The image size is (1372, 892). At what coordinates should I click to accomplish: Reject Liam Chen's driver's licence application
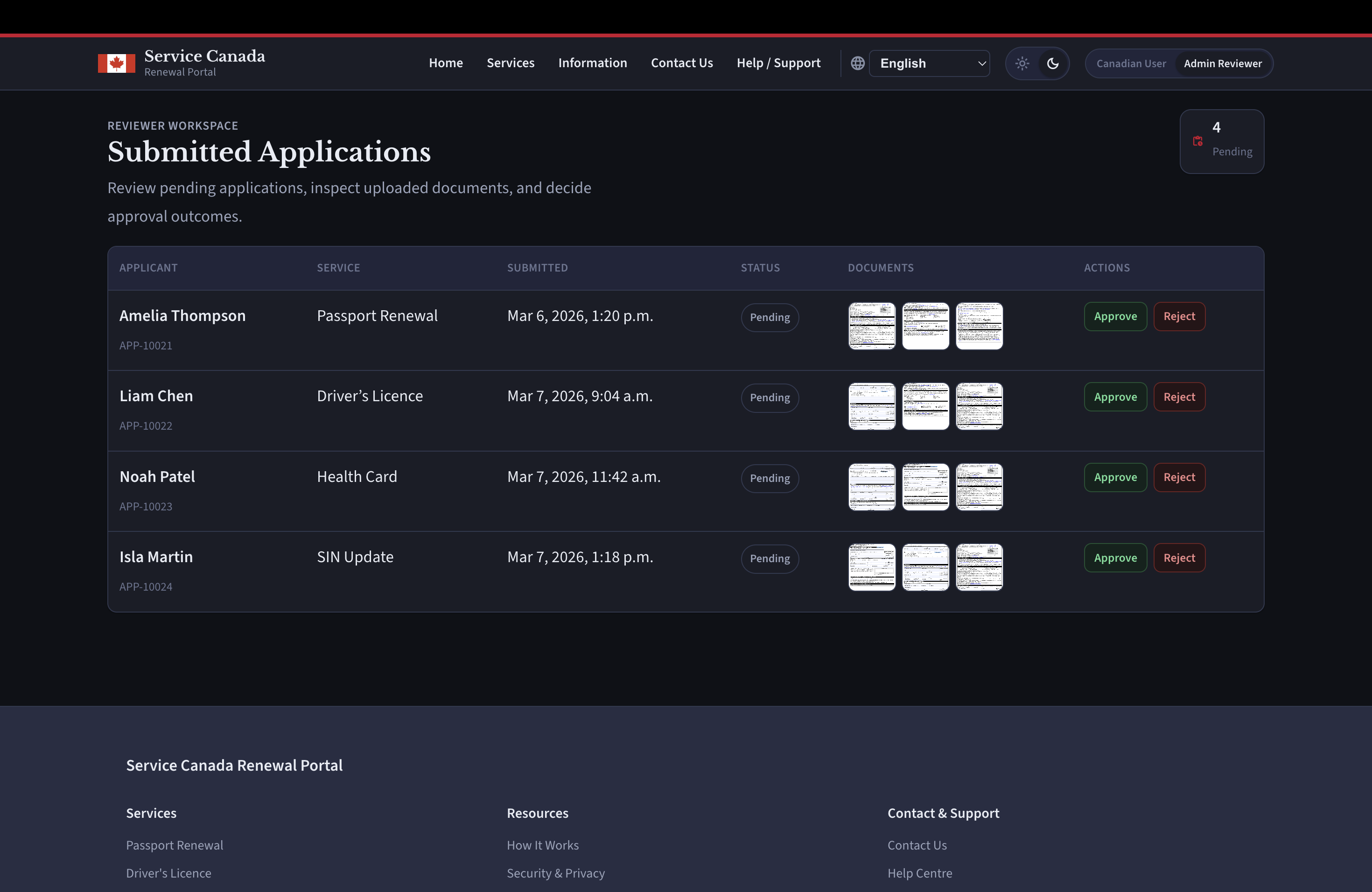point(1179,397)
